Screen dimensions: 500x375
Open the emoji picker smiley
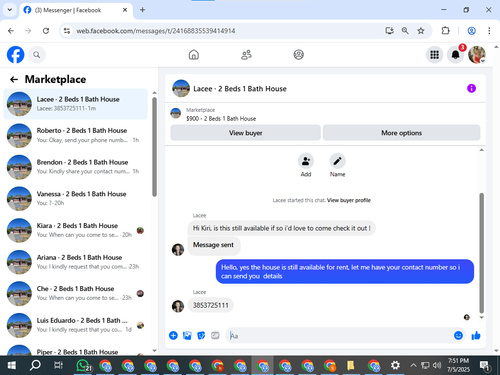pyautogui.click(x=458, y=335)
